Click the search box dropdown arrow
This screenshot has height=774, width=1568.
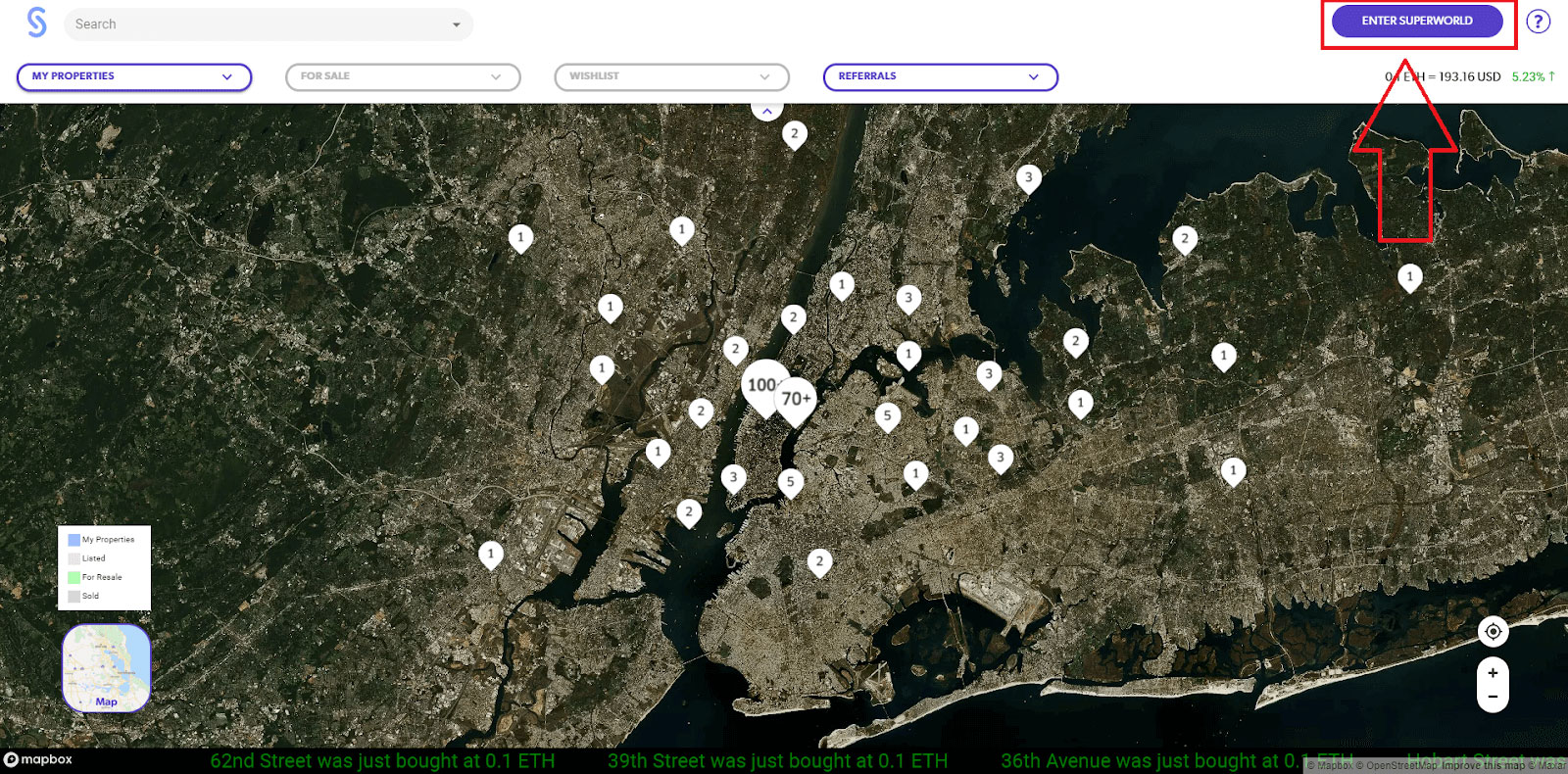456,24
